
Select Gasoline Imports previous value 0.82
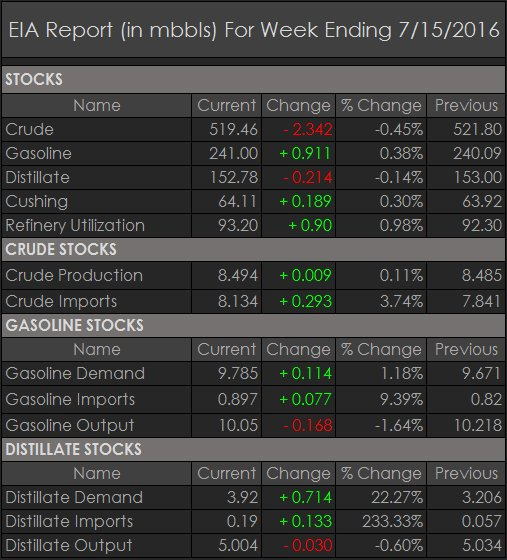point(486,399)
